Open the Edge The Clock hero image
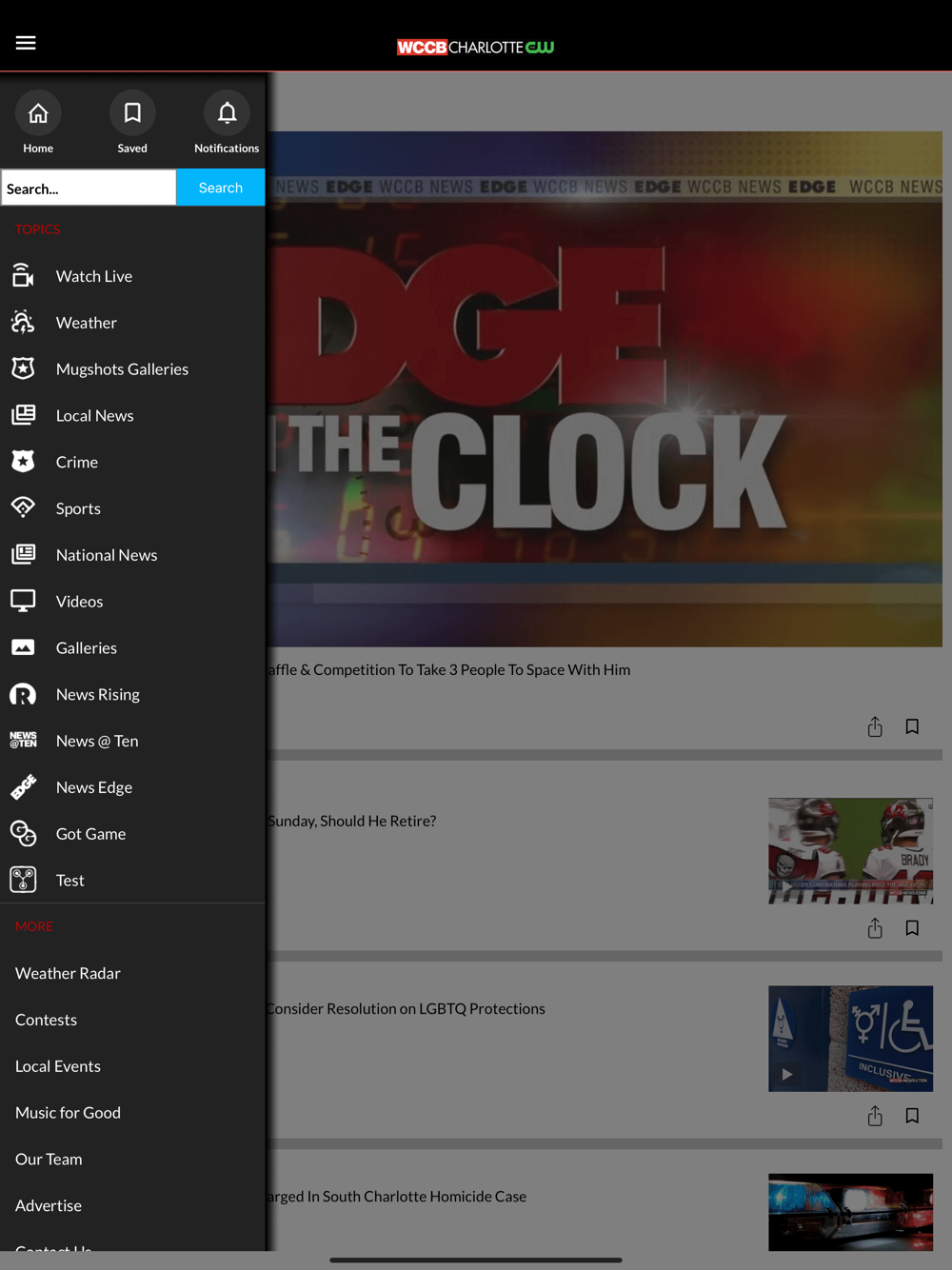Image resolution: width=952 pixels, height=1270 pixels. click(605, 388)
